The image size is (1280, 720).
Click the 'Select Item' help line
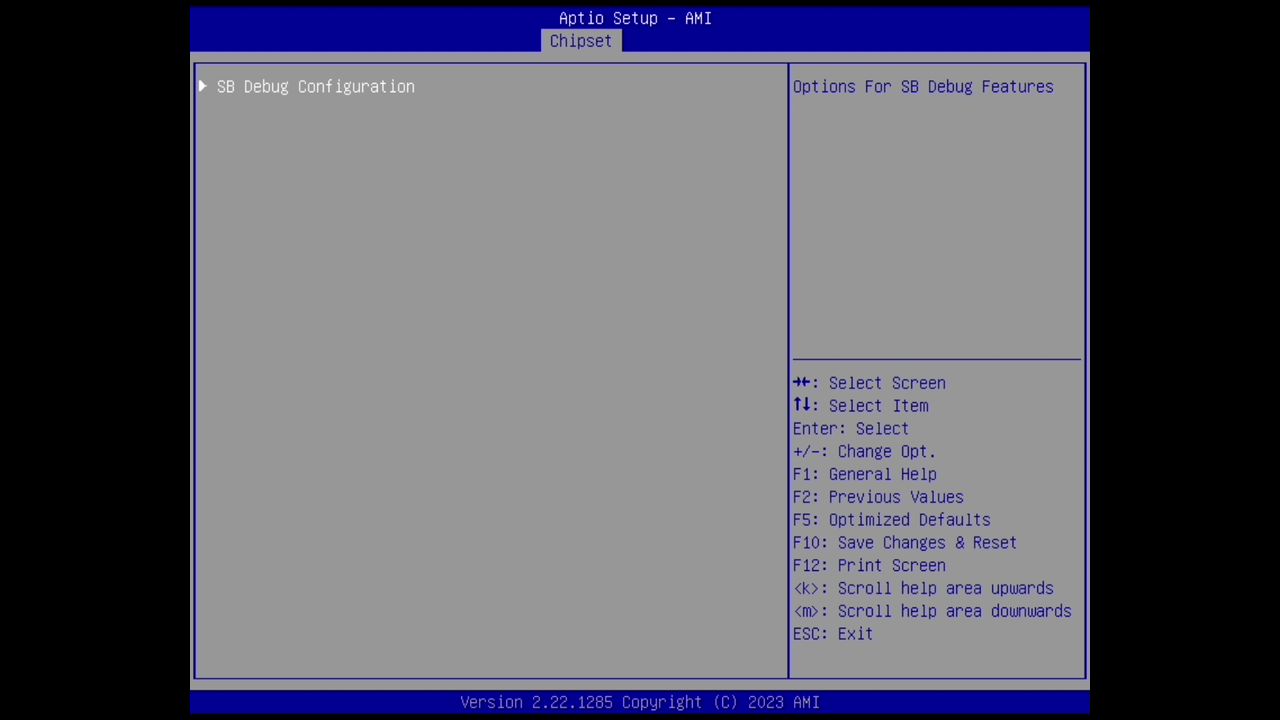pos(861,406)
